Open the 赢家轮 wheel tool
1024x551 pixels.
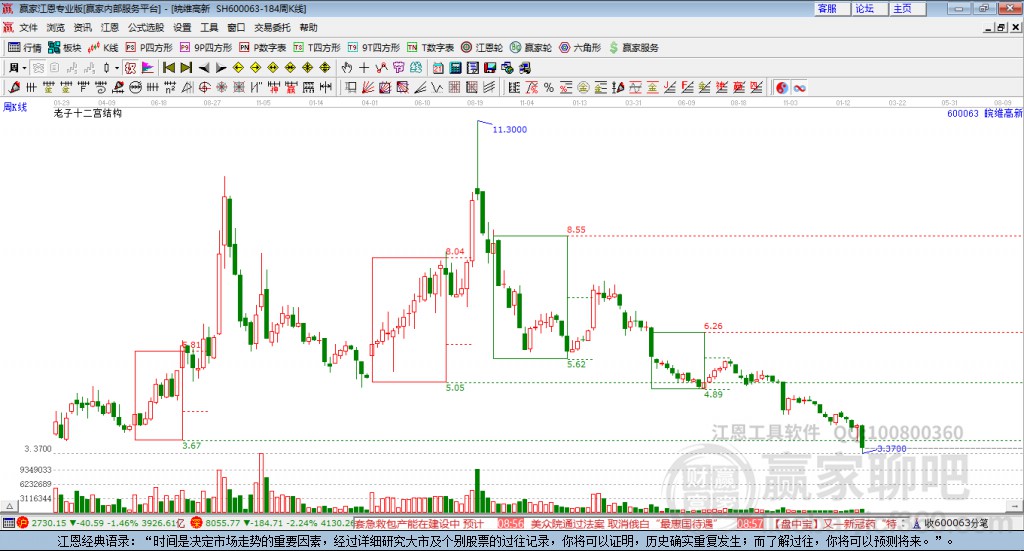click(531, 48)
